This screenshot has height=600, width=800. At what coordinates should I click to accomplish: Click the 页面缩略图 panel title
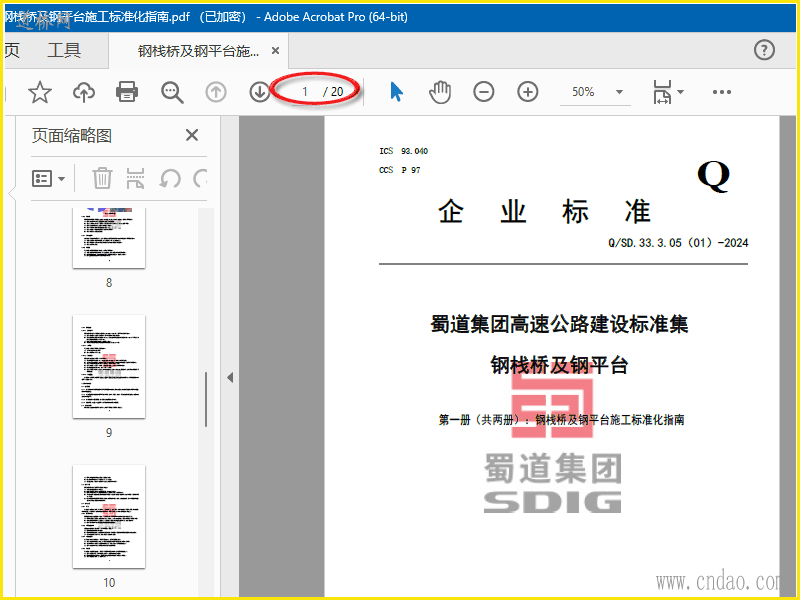pyautogui.click(x=71, y=136)
